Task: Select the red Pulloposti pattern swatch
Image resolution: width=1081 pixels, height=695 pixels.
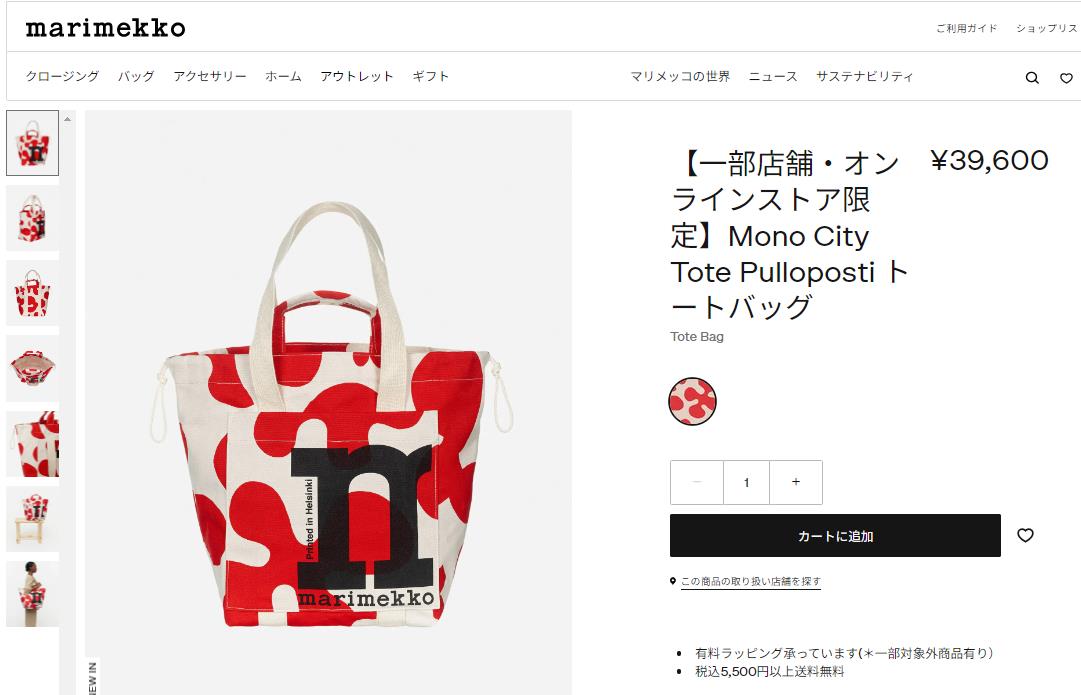Action: 692,401
